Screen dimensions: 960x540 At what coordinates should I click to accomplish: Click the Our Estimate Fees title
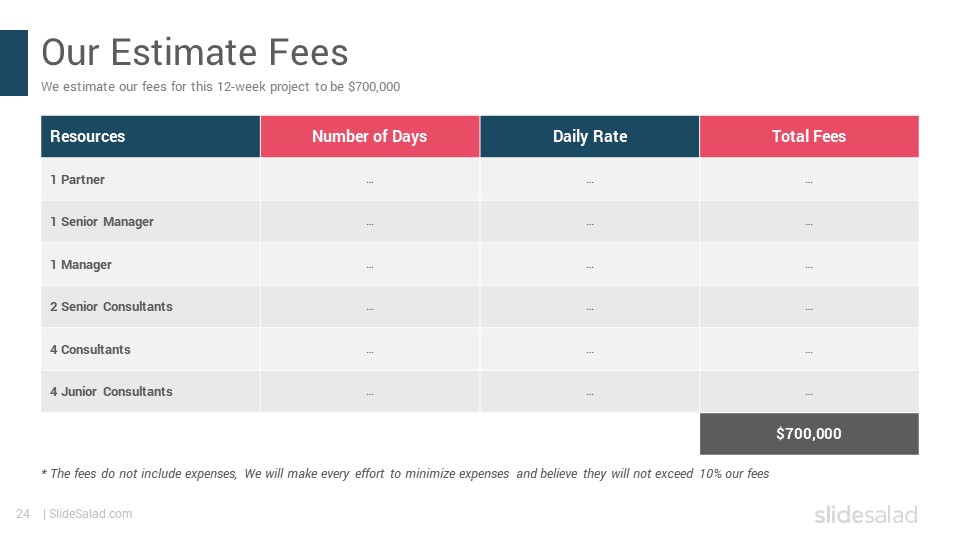point(195,52)
